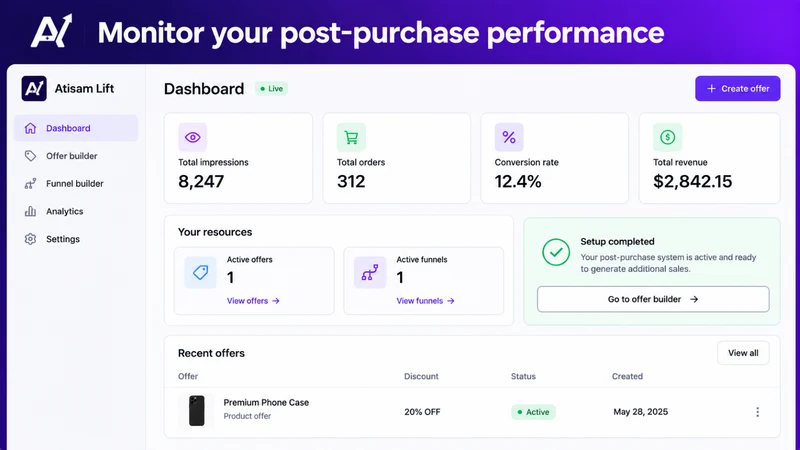Click the percent icon on Conversion rate card
800x450 pixels.
(x=509, y=137)
